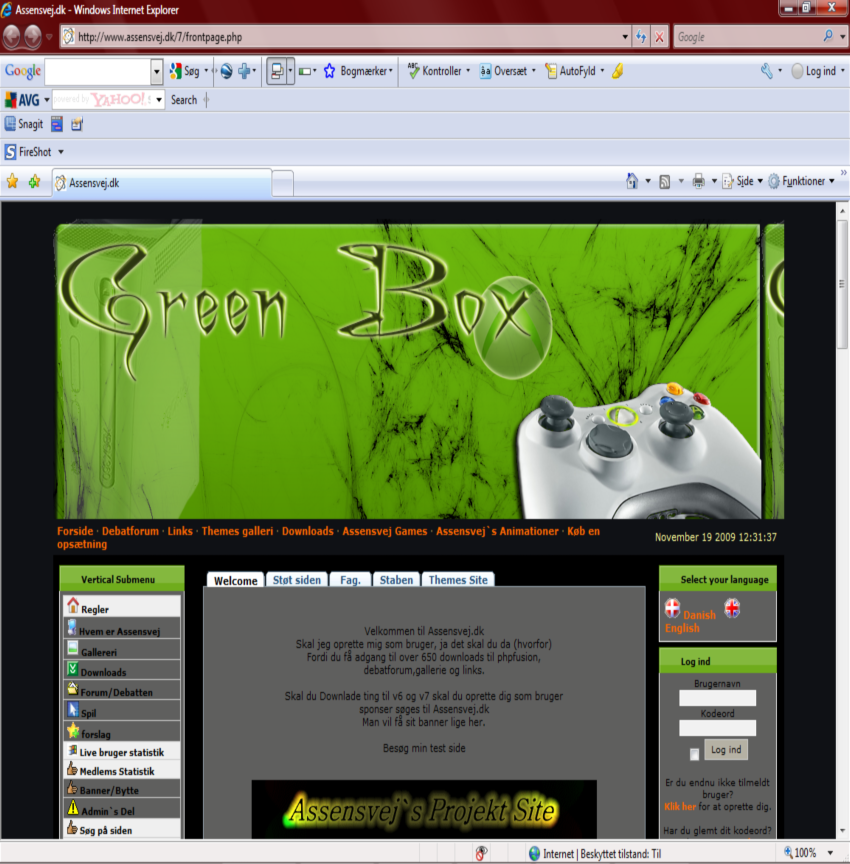Screen dimensions: 850x864
Task: Stop loading with the red X icon
Action: click(659, 37)
